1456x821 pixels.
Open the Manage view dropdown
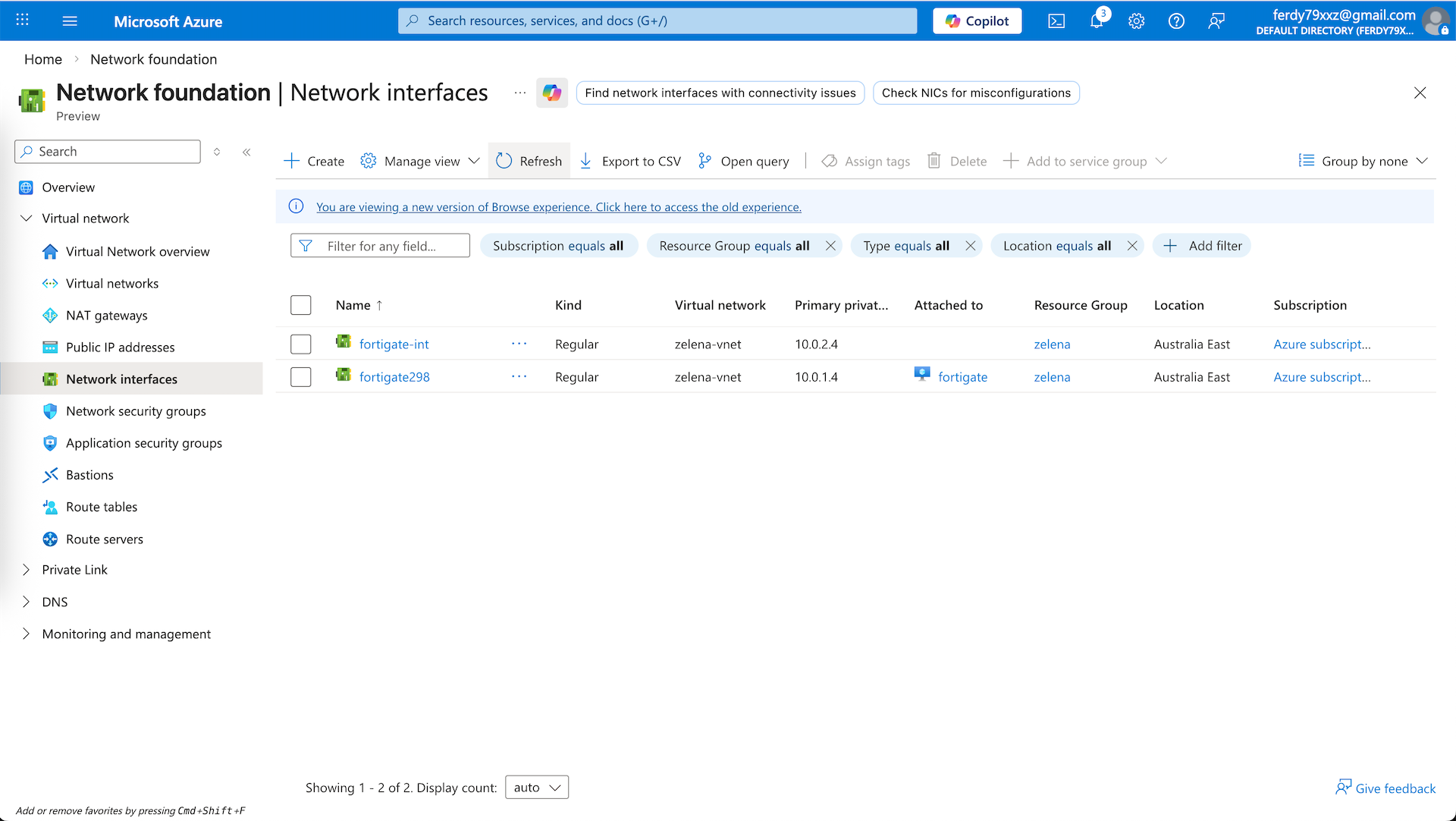pos(421,161)
